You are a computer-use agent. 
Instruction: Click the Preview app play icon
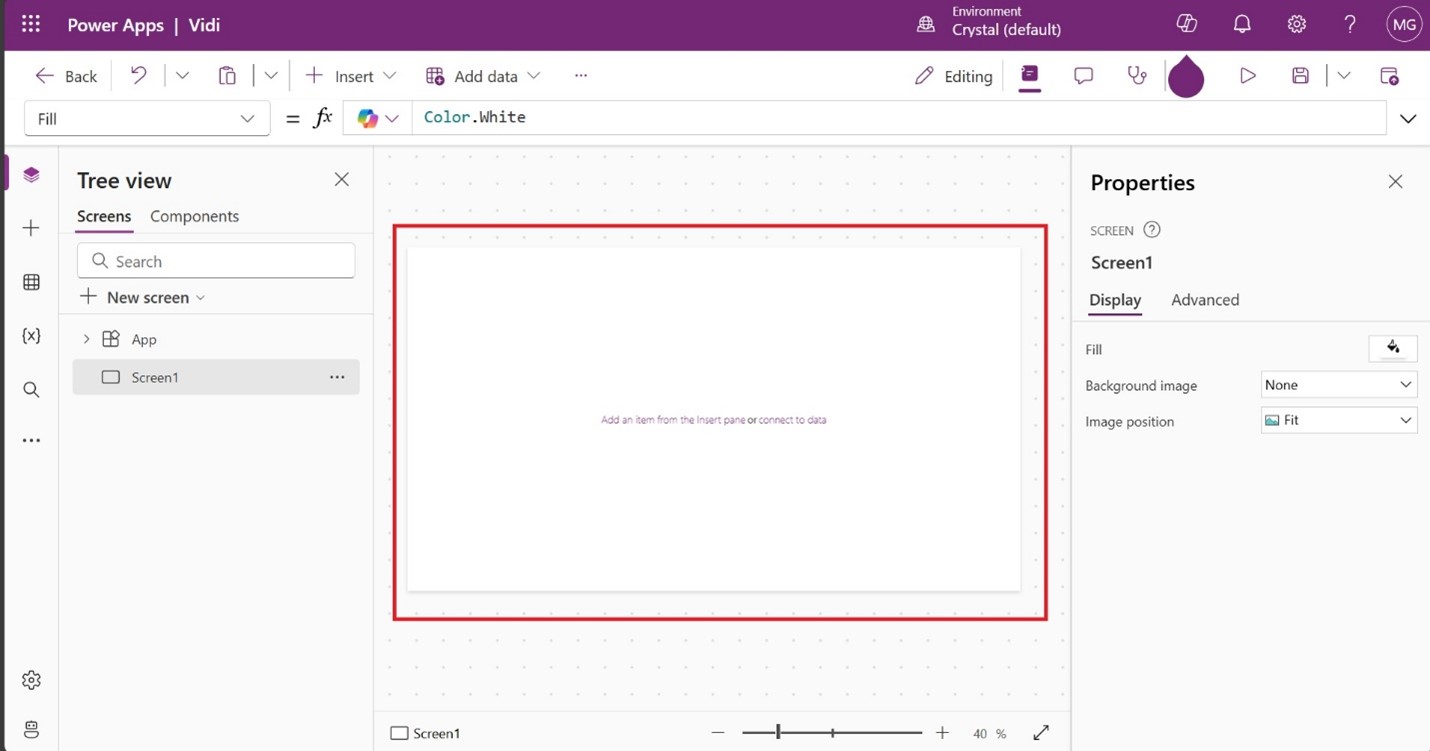coord(1247,76)
